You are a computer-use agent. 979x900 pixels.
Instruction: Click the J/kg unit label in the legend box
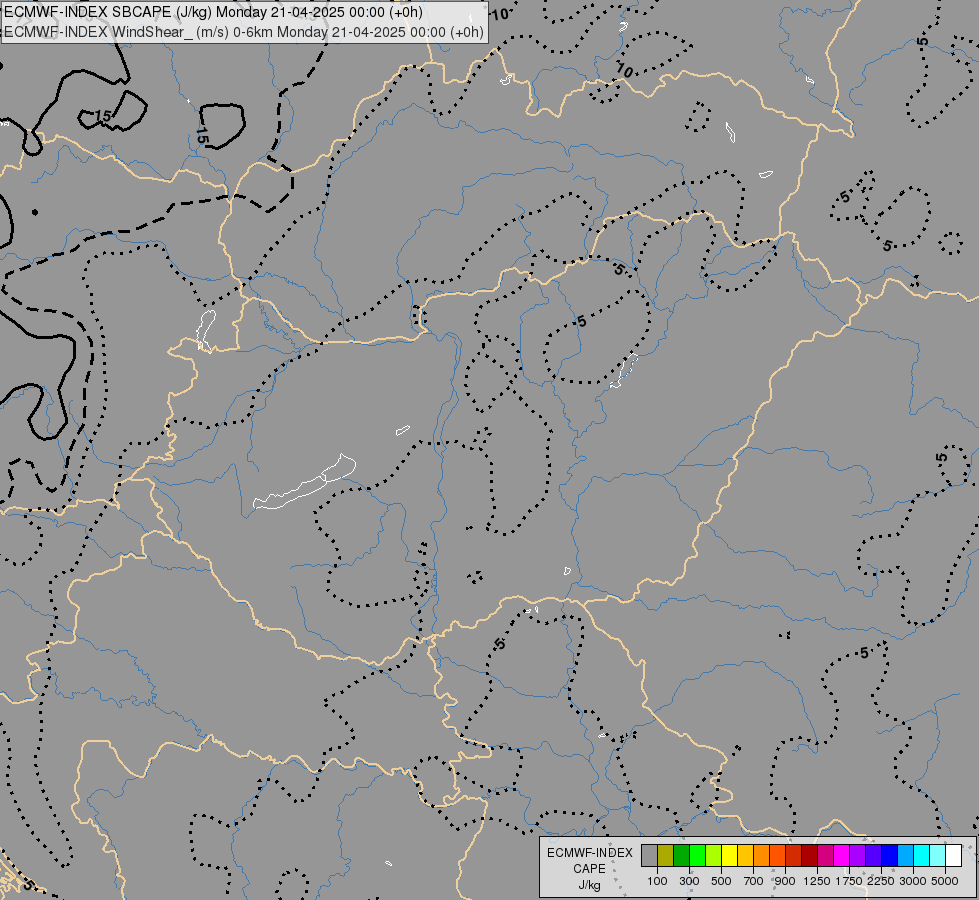(x=589, y=885)
